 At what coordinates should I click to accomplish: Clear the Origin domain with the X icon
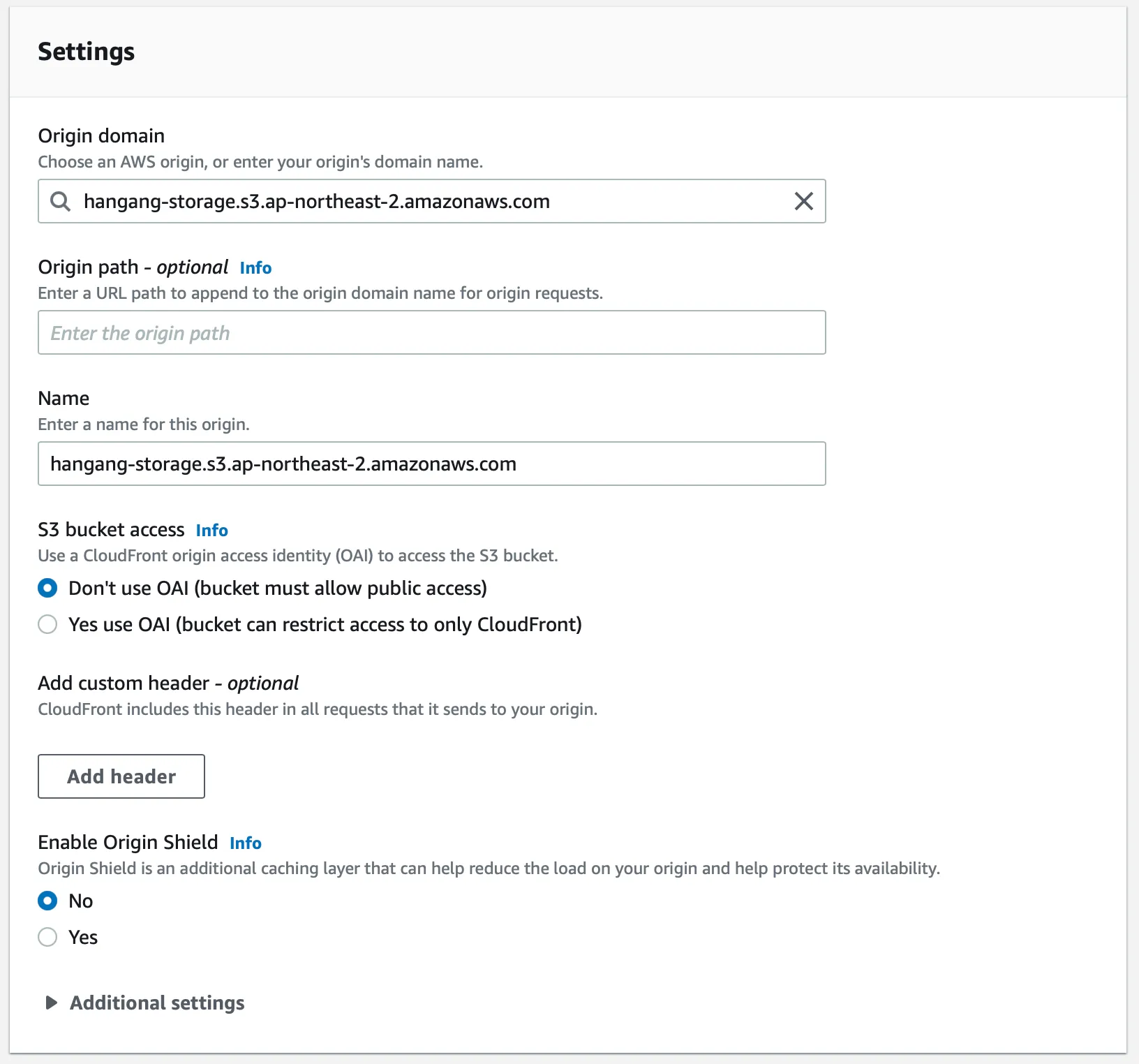(x=803, y=202)
